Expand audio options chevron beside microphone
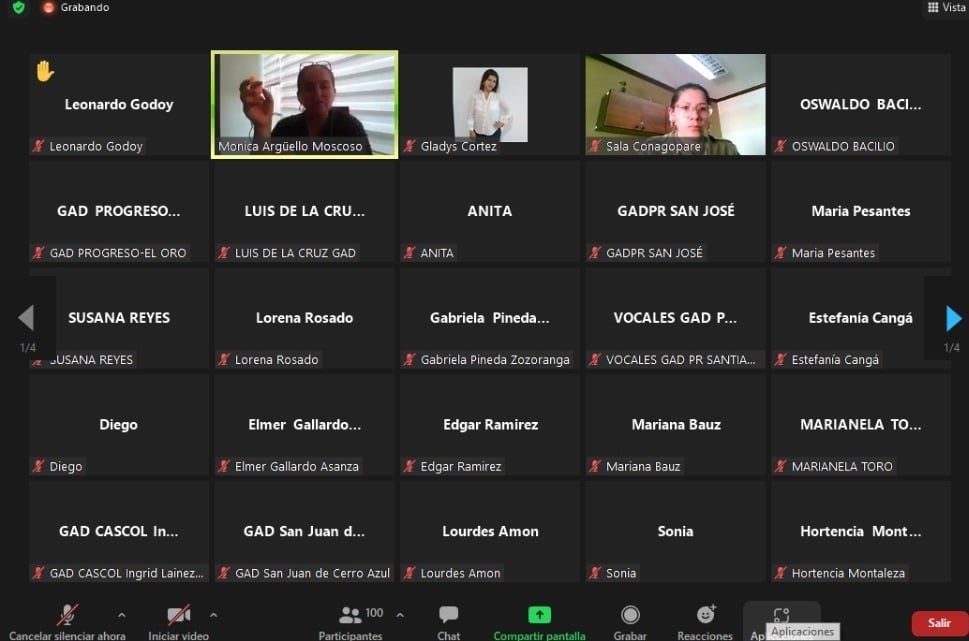This screenshot has width=969, height=641. pos(122,615)
